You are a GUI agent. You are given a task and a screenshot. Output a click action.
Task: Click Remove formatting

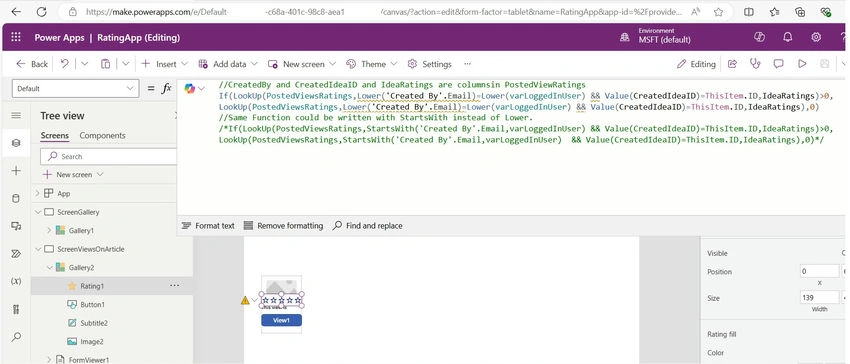click(283, 226)
